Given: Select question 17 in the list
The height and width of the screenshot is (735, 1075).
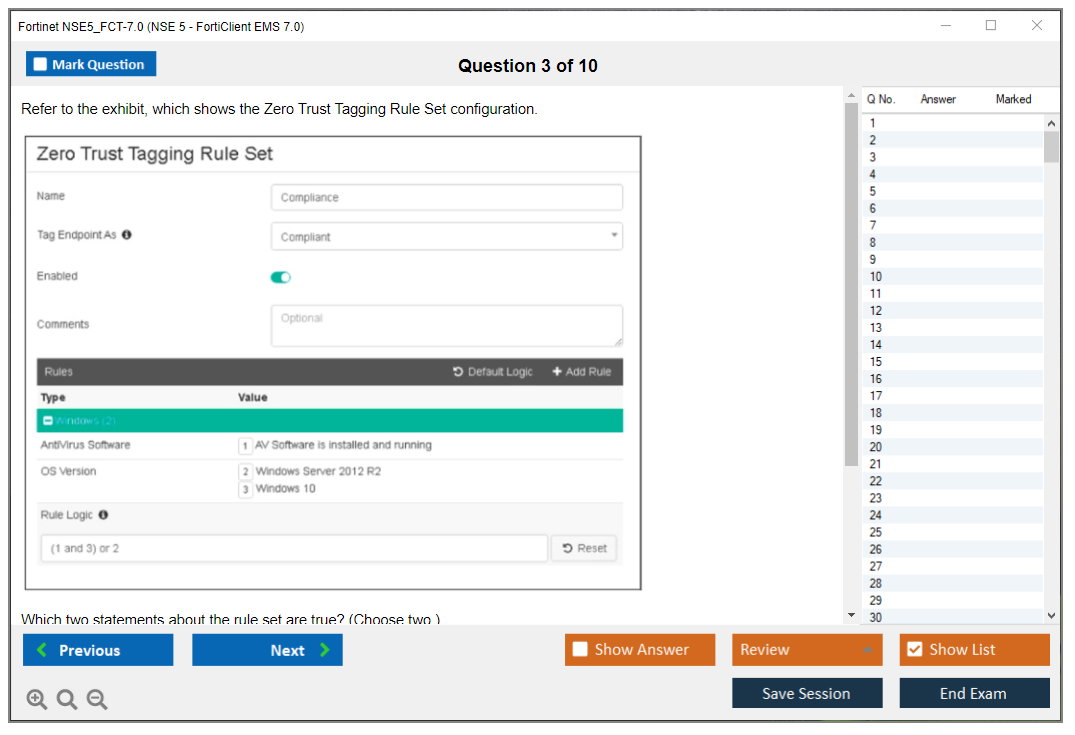Looking at the screenshot, I should click(876, 396).
